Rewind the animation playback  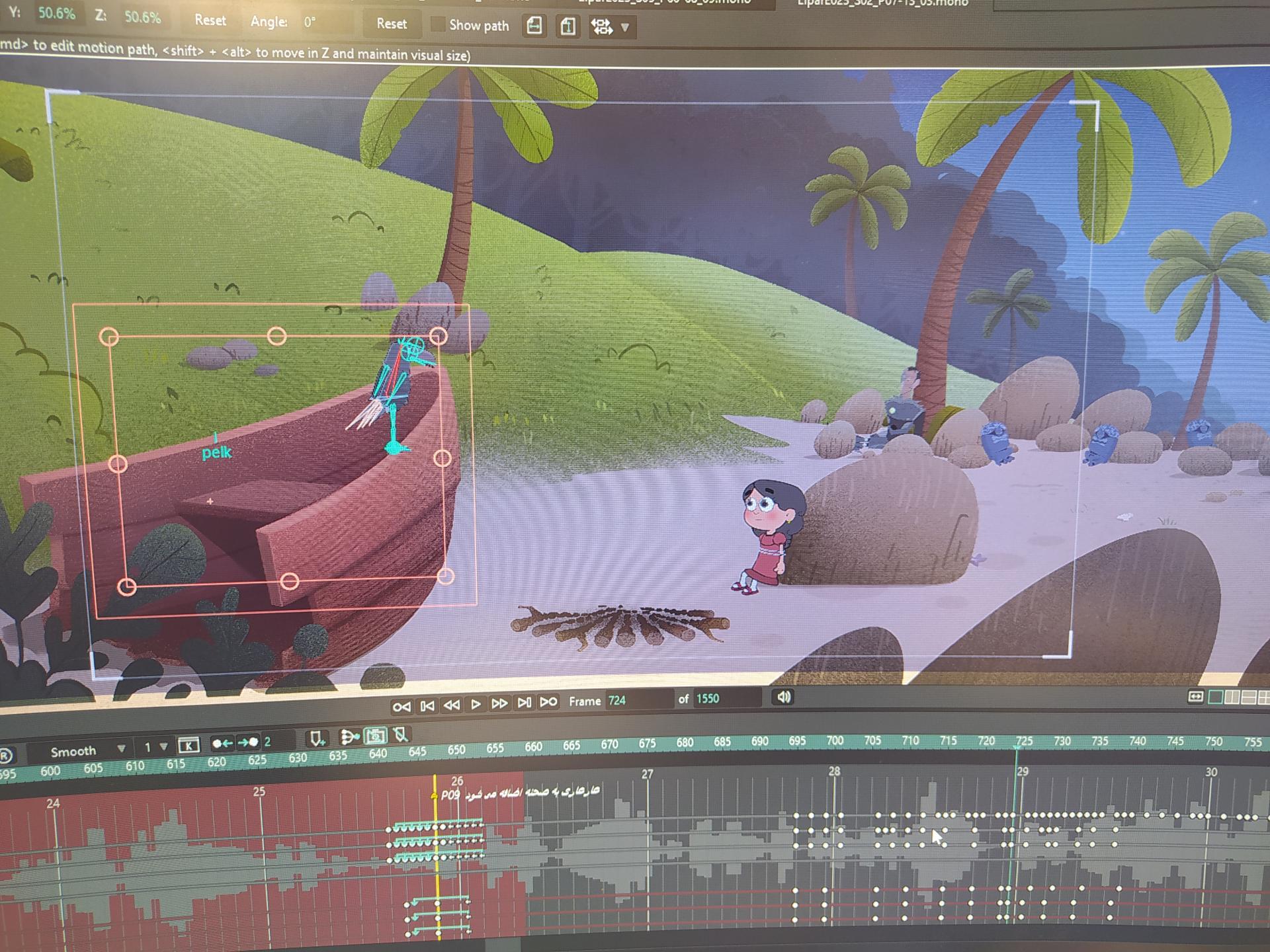pyautogui.click(x=451, y=705)
